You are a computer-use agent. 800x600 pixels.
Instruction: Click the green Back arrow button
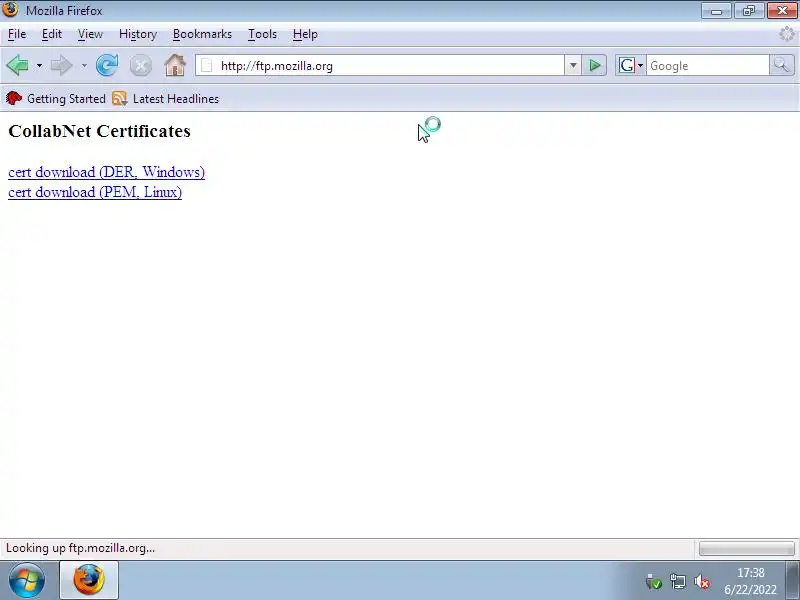(x=17, y=65)
